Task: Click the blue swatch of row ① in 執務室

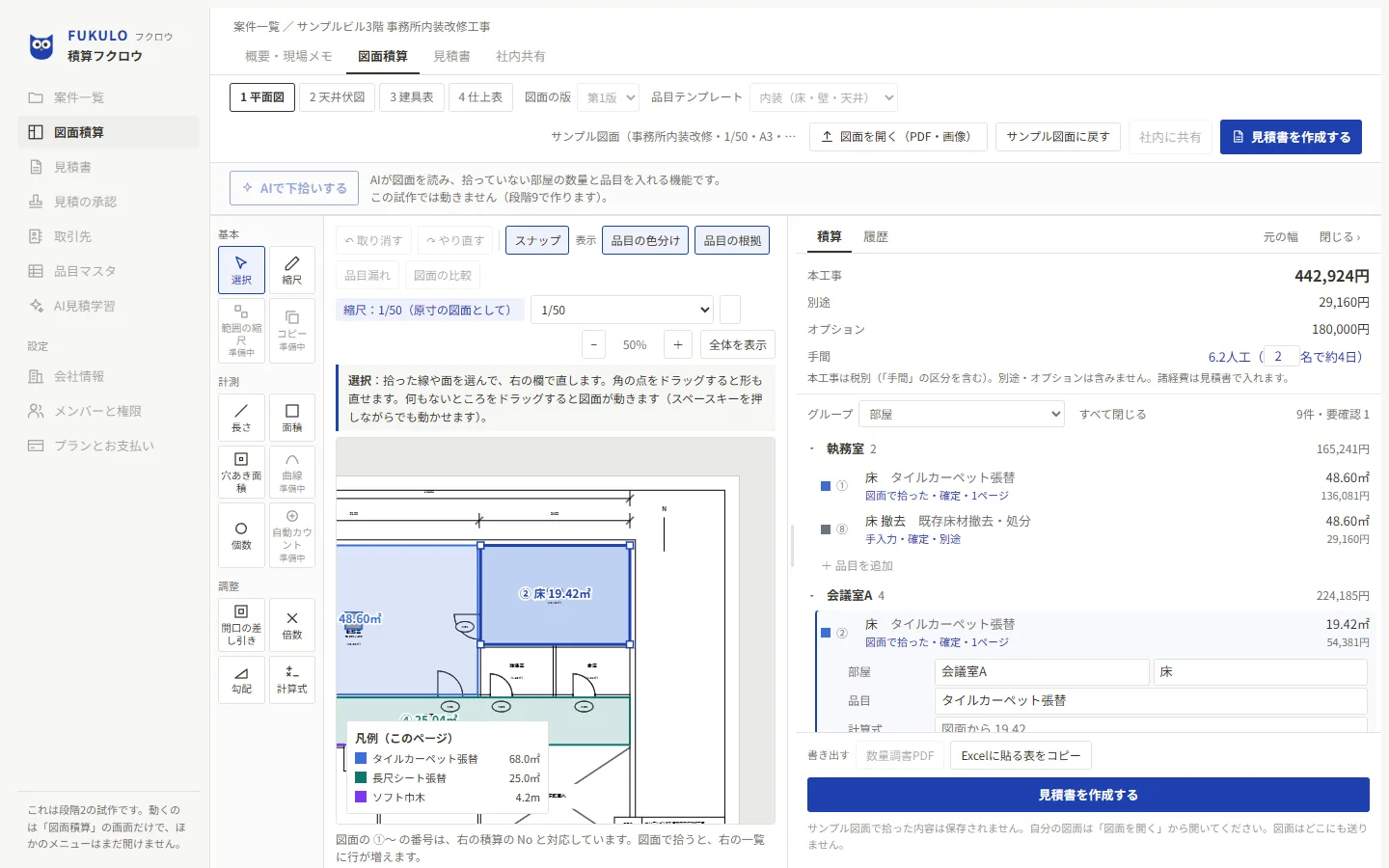Action: point(826,486)
